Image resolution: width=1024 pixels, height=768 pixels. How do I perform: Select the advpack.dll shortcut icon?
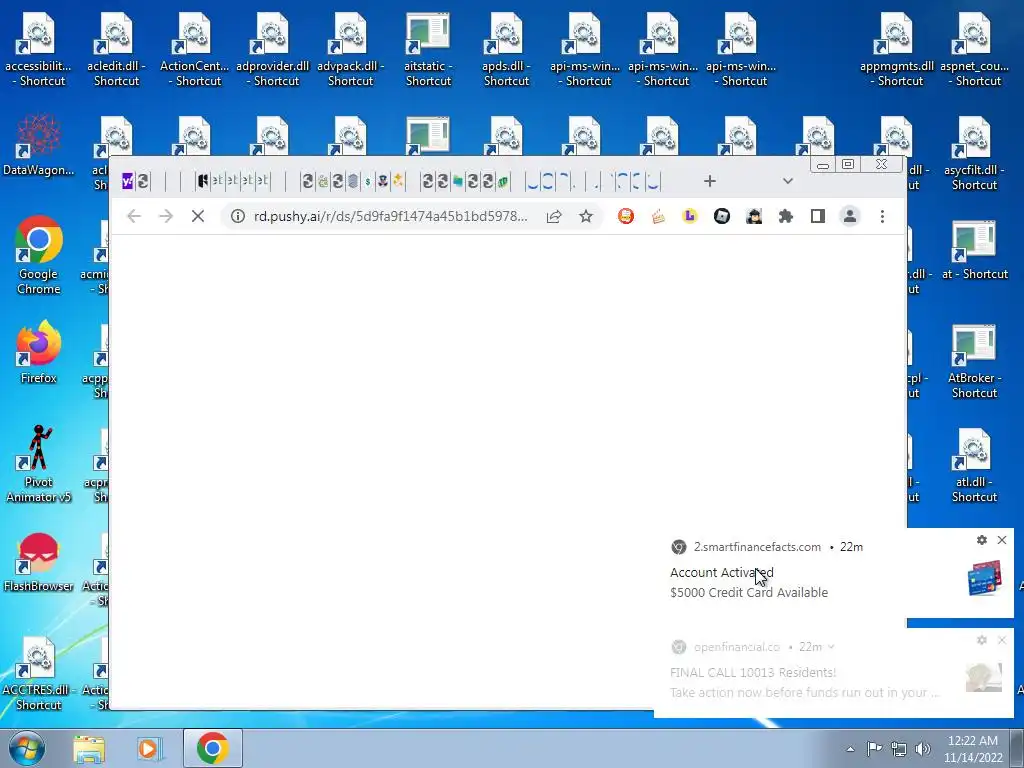[351, 51]
